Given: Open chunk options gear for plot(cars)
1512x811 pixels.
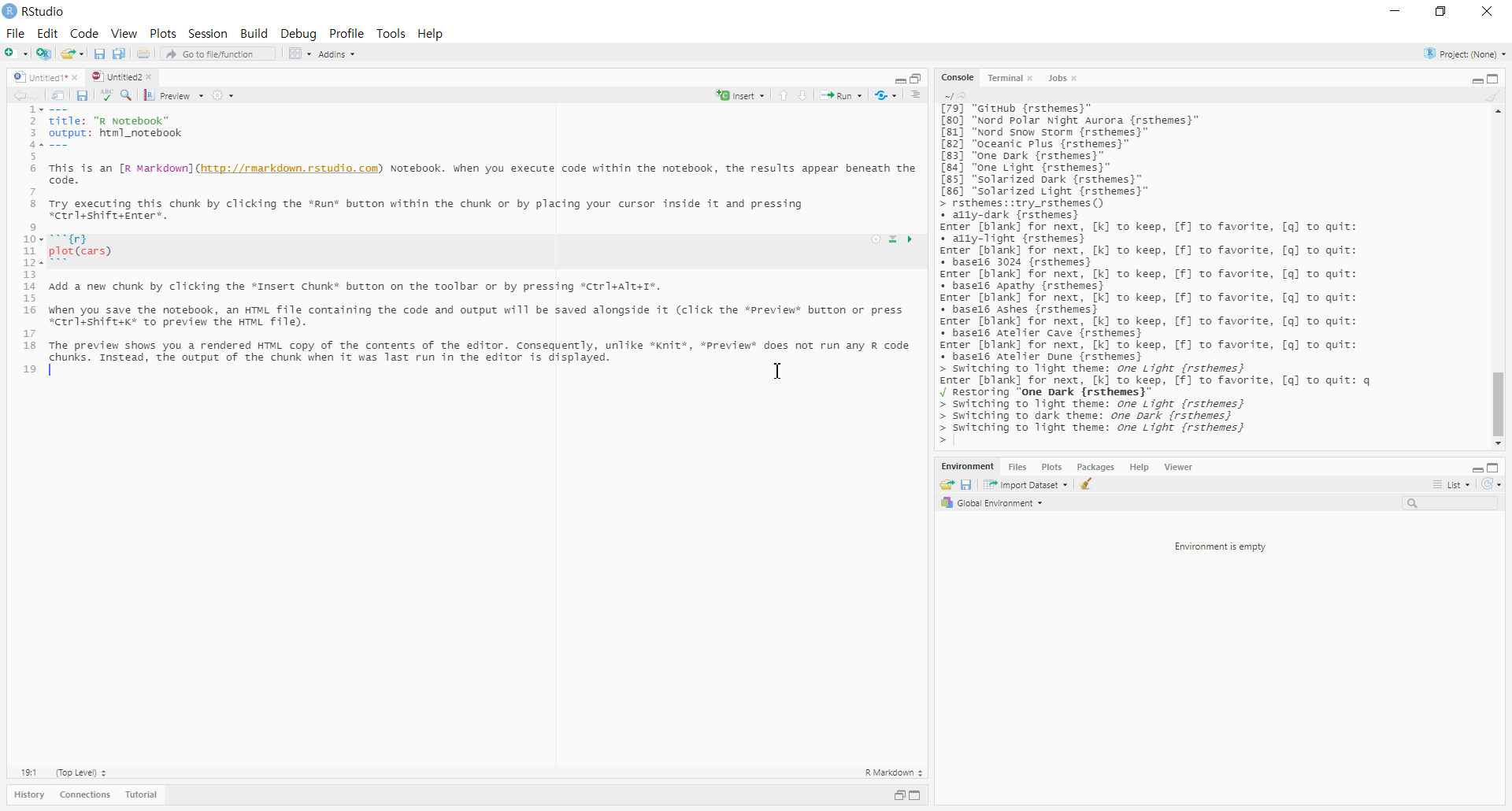Looking at the screenshot, I should pos(876,239).
